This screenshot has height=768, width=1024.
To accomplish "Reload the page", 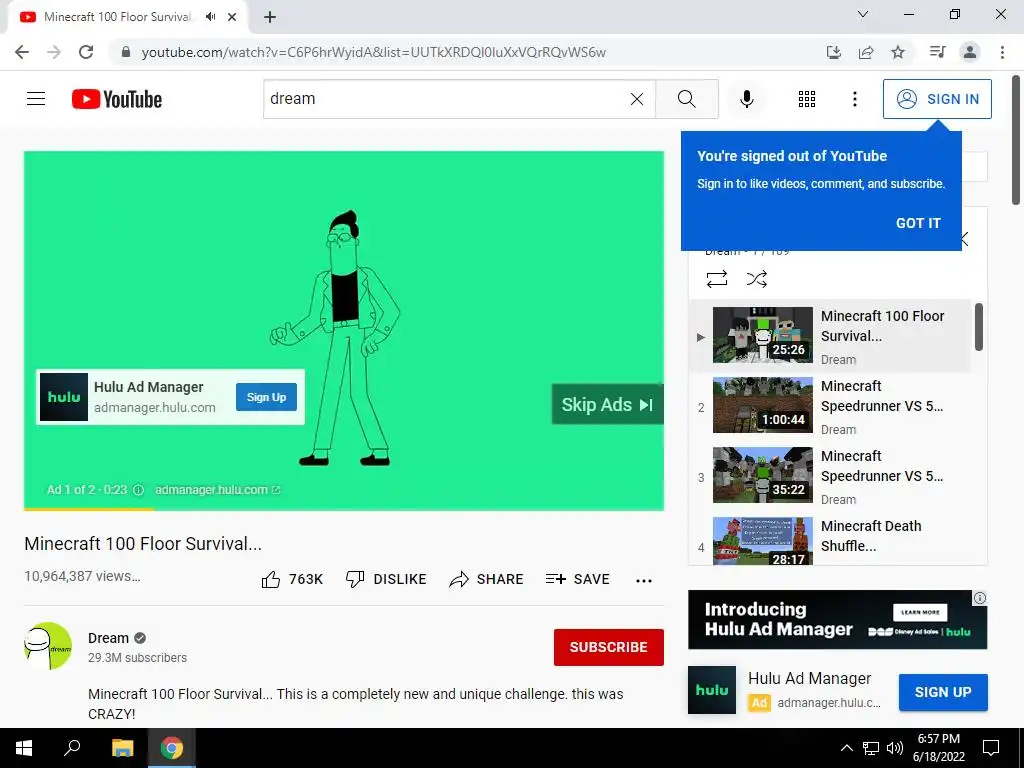I will (x=86, y=52).
